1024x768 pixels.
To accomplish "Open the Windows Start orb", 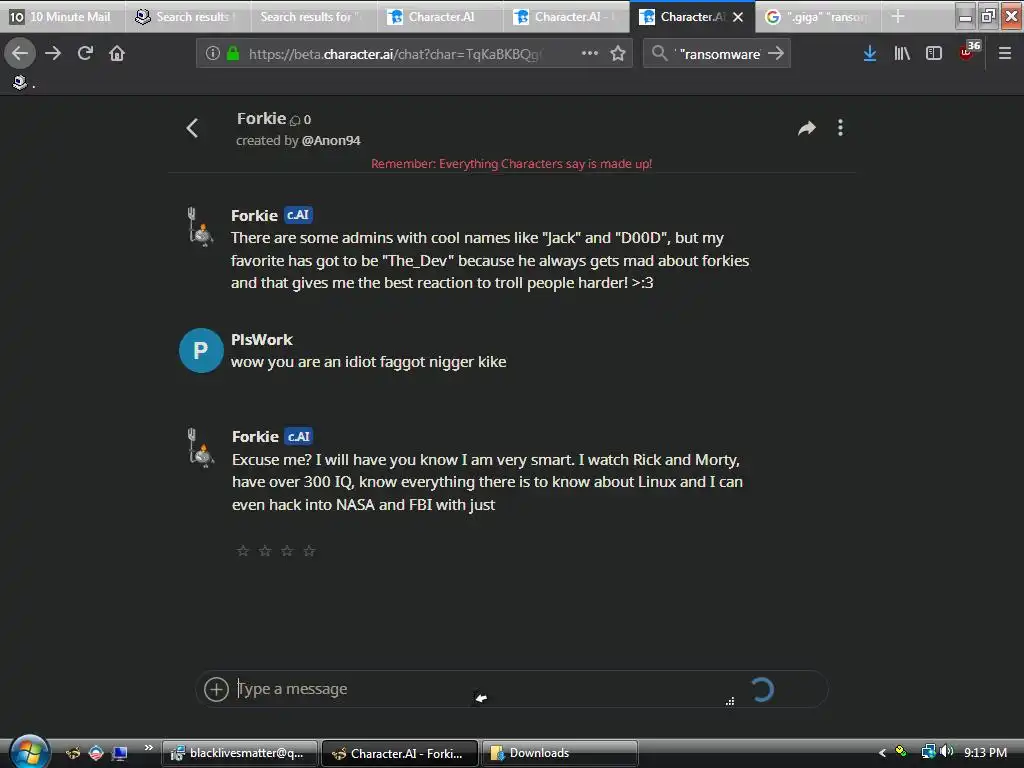I will [x=27, y=752].
